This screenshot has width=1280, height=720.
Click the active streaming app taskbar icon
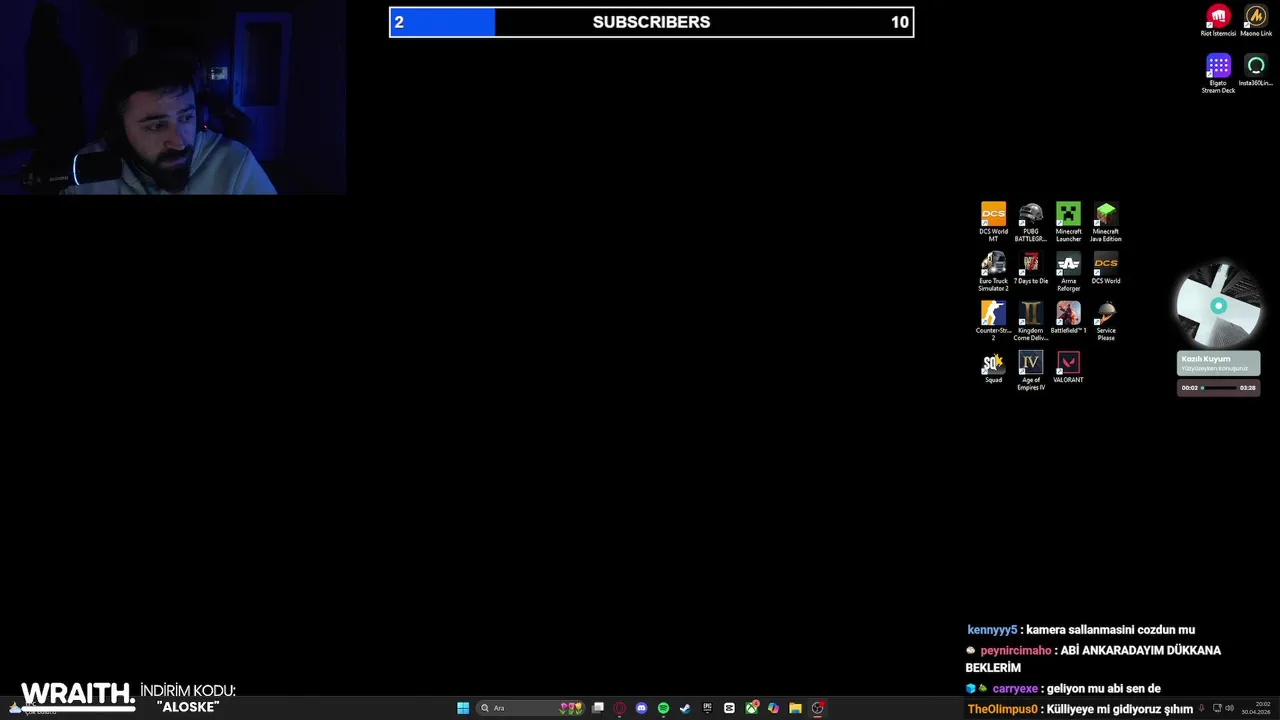click(817, 708)
